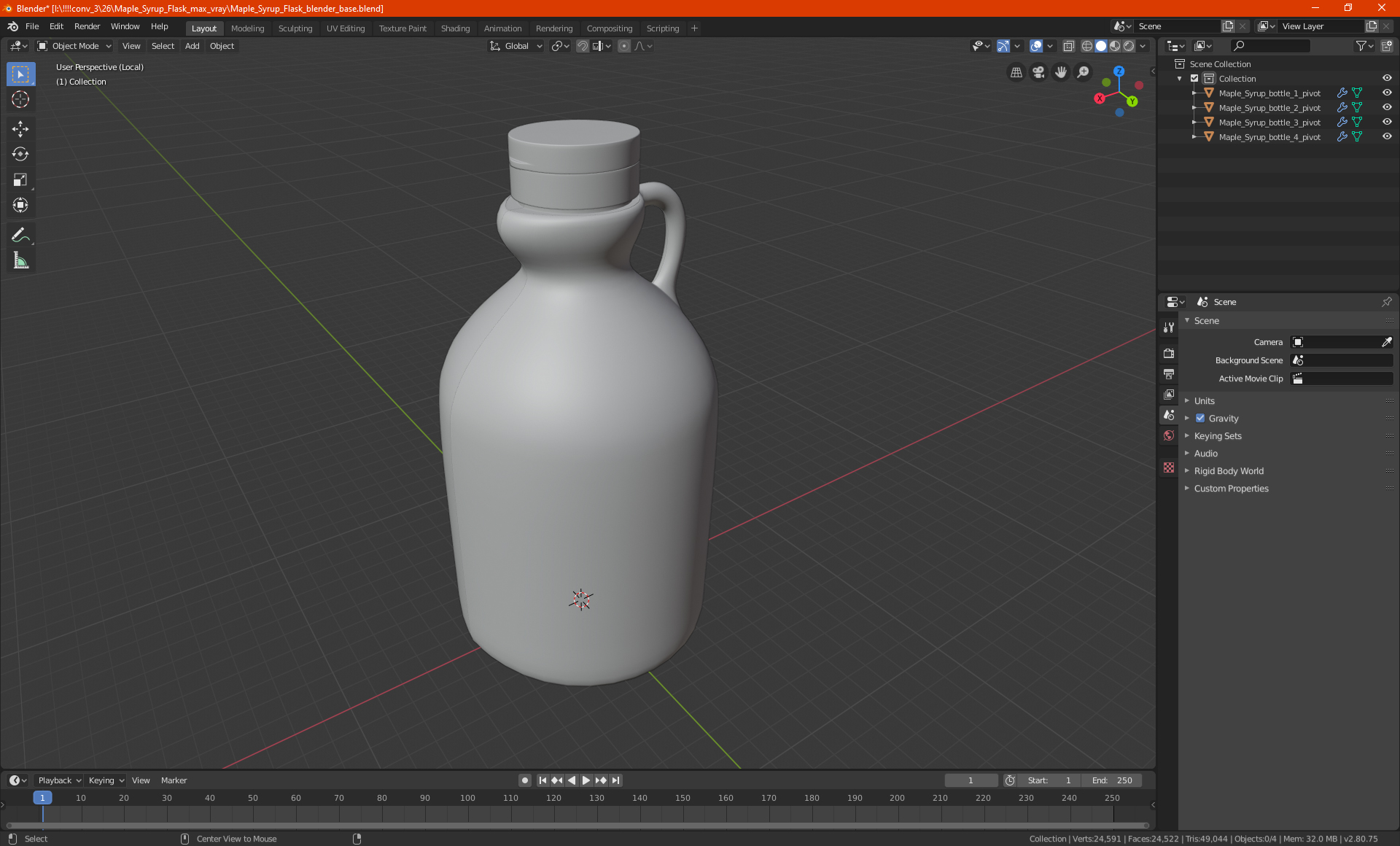The height and width of the screenshot is (846, 1400).
Task: Open the Render properties tab icon
Action: (x=1169, y=353)
